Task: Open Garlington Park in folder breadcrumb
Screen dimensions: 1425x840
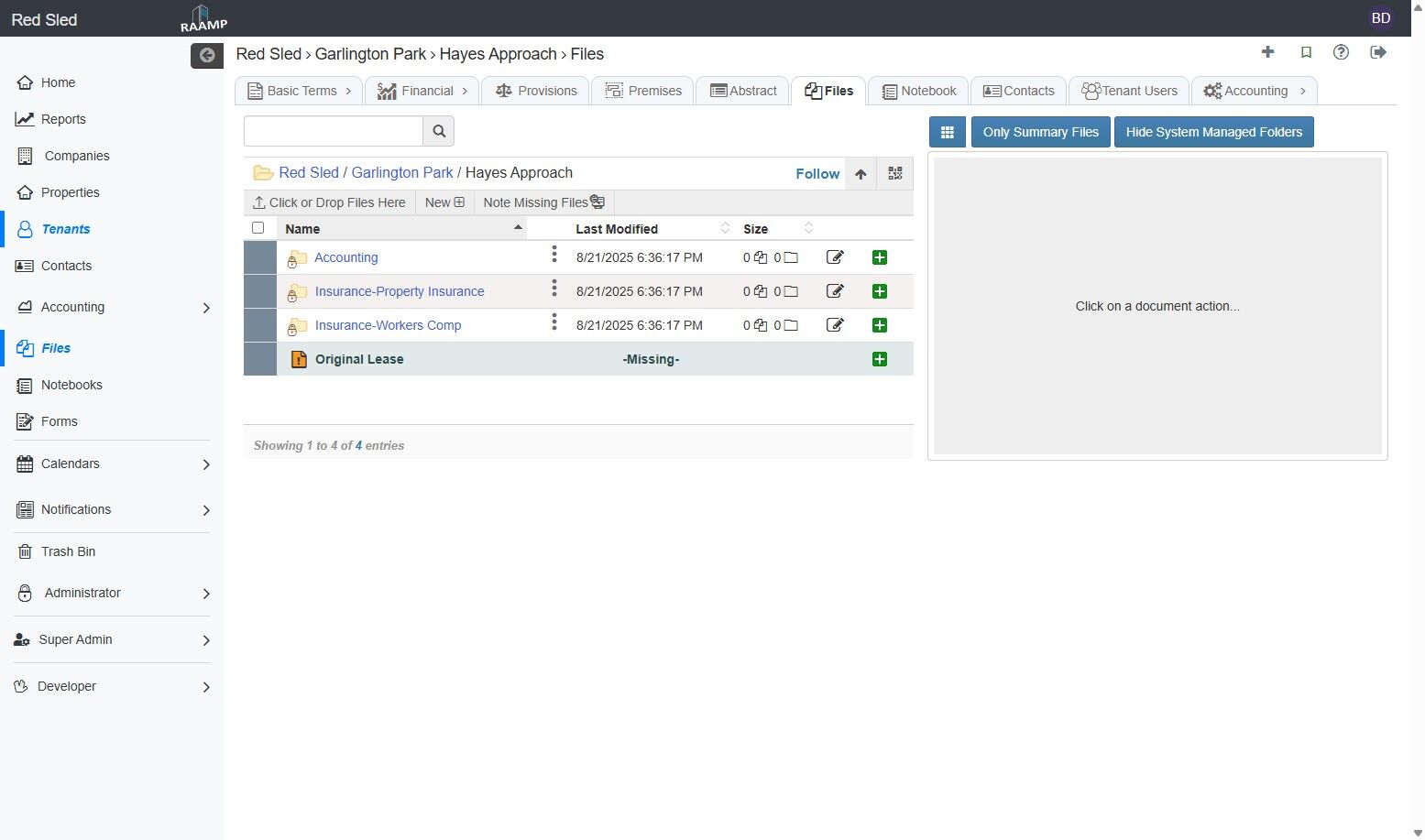Action: tap(402, 172)
